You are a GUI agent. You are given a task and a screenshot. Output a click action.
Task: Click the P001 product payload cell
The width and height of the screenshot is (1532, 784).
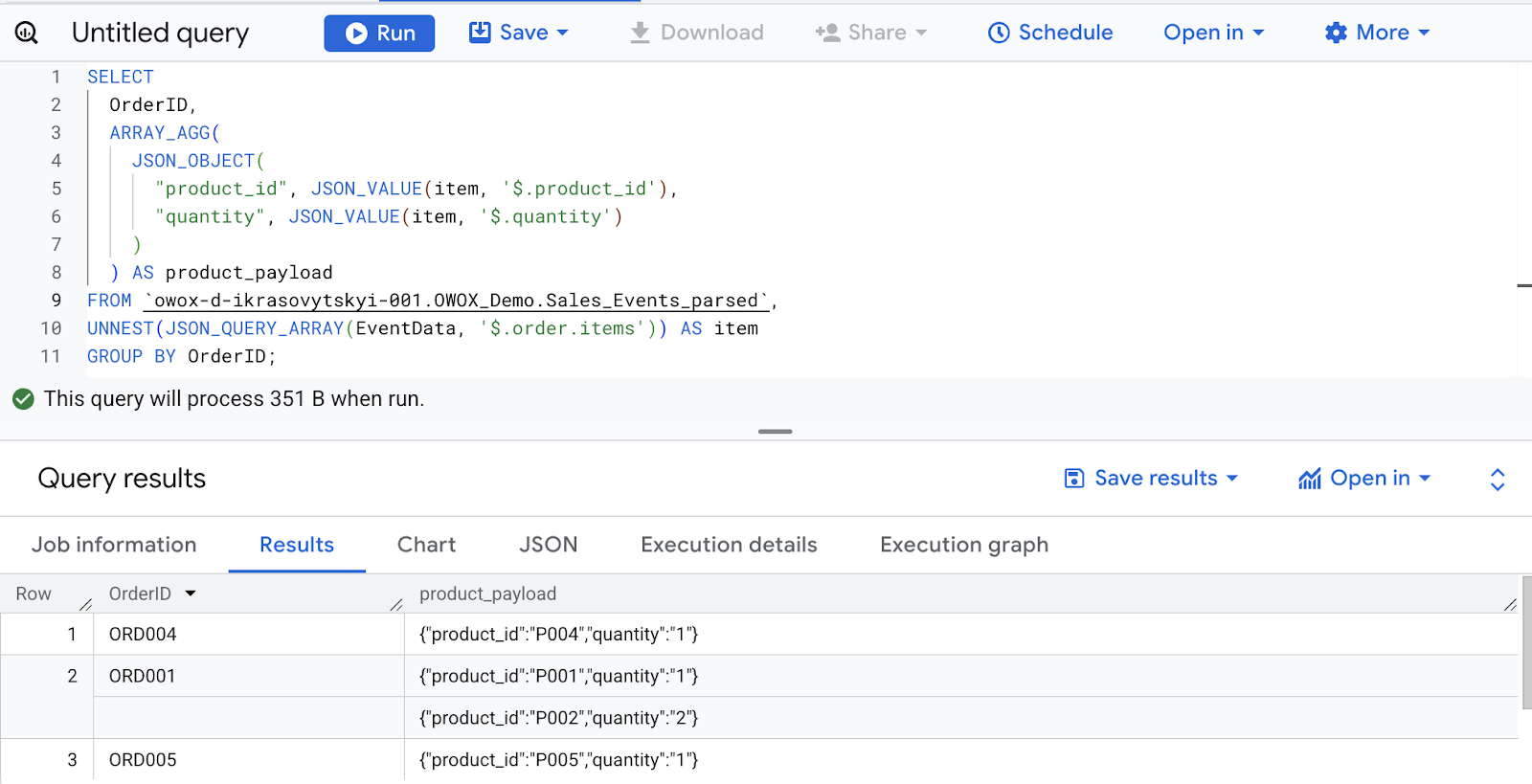pos(961,676)
